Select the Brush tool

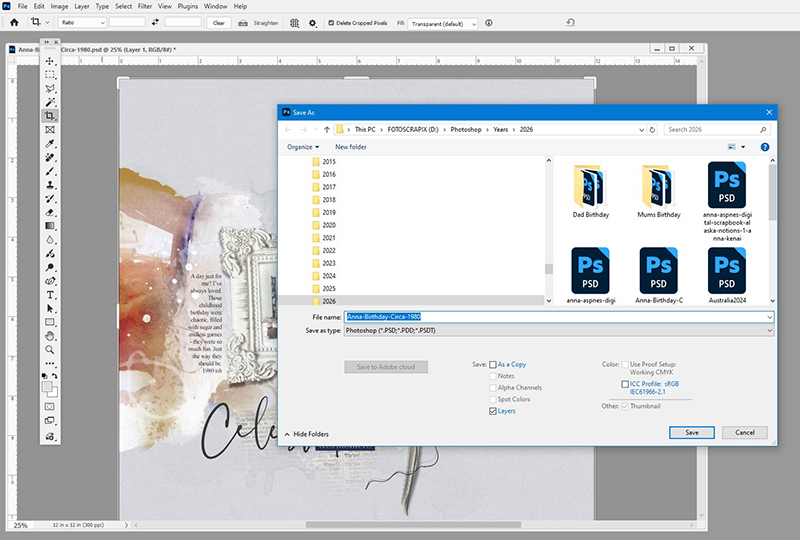49,171
